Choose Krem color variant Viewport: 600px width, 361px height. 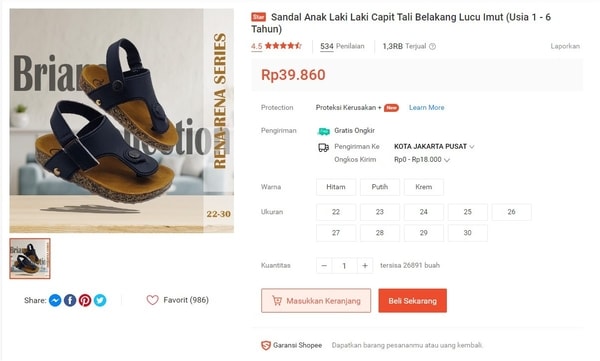coord(424,187)
